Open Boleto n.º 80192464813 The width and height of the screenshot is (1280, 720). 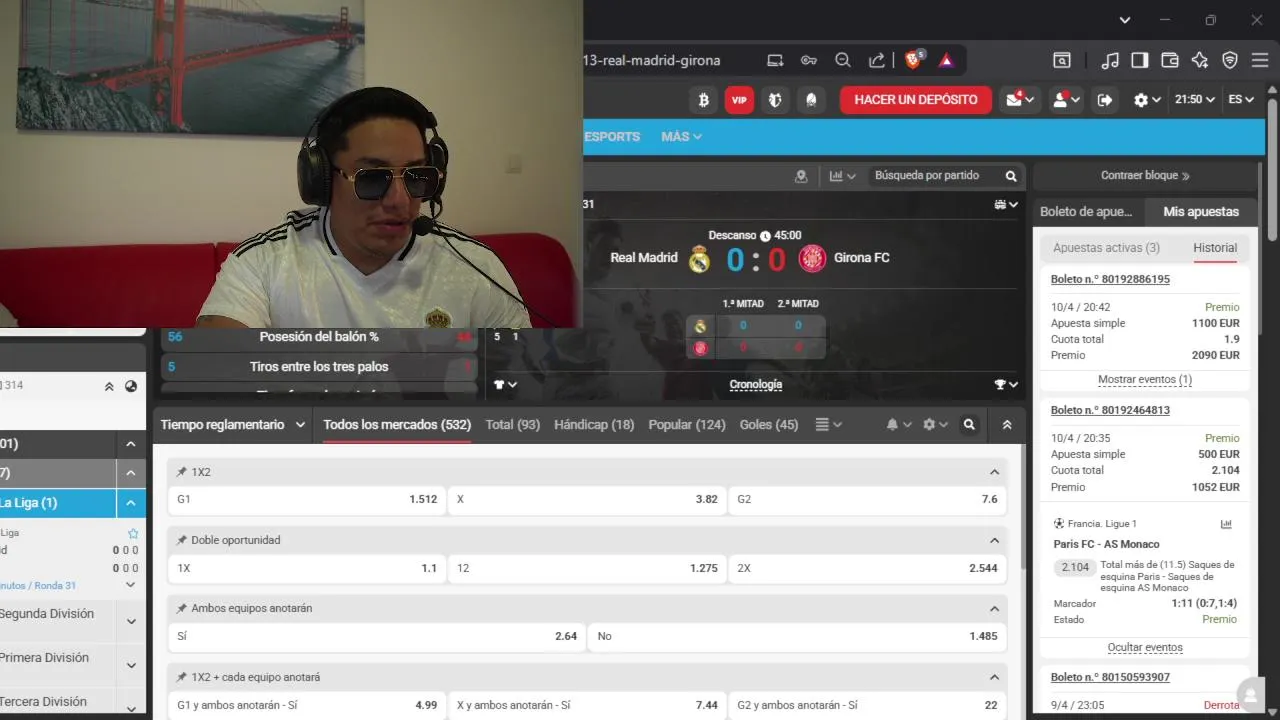tap(1110, 410)
